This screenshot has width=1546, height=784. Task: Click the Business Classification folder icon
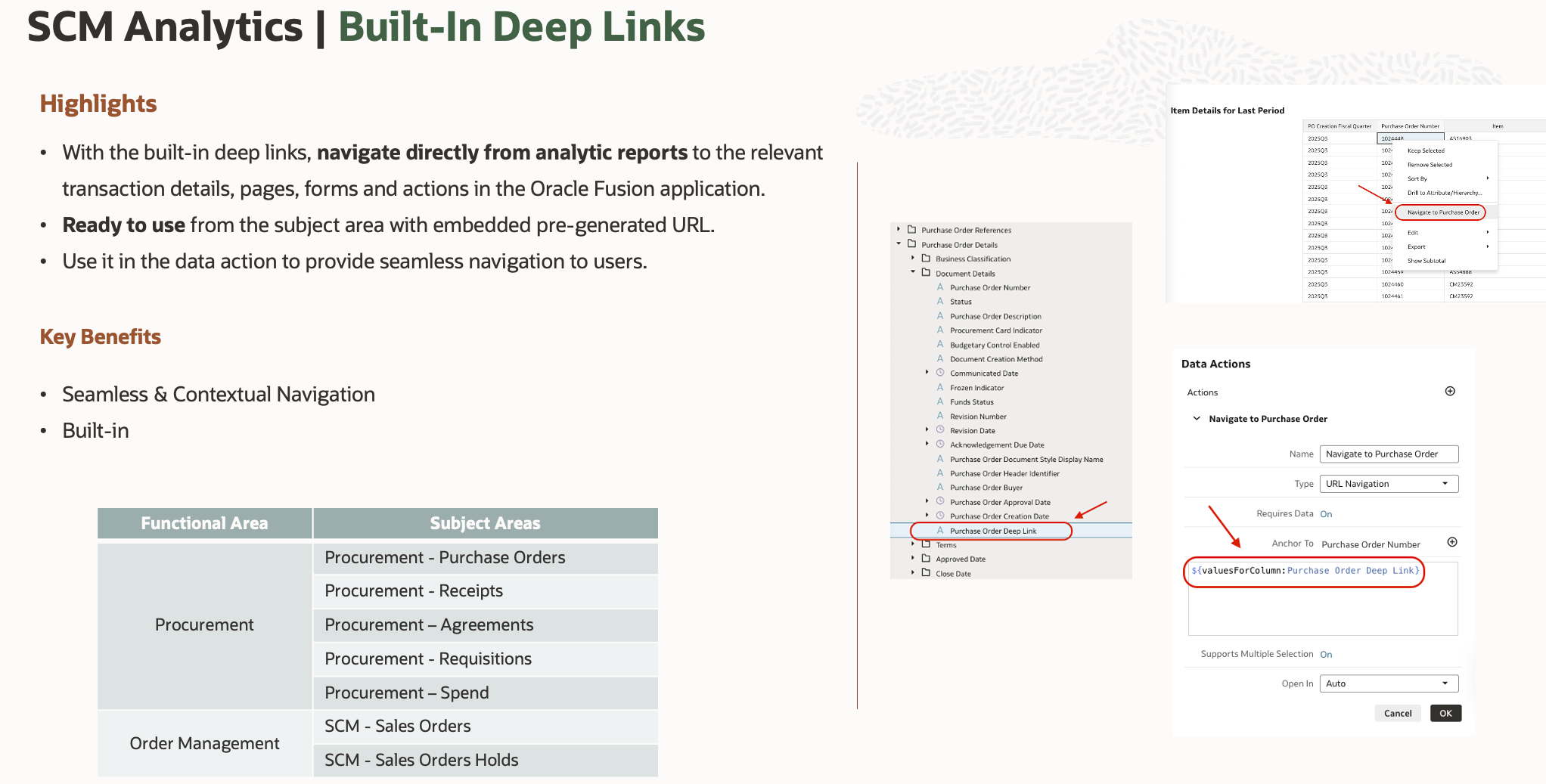926,258
